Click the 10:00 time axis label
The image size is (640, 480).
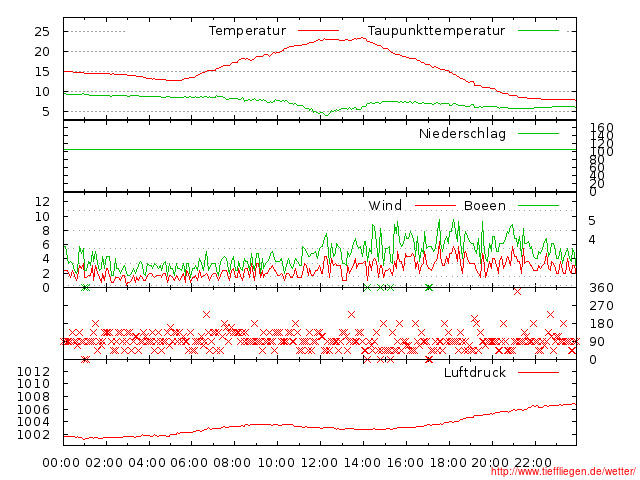click(x=276, y=463)
